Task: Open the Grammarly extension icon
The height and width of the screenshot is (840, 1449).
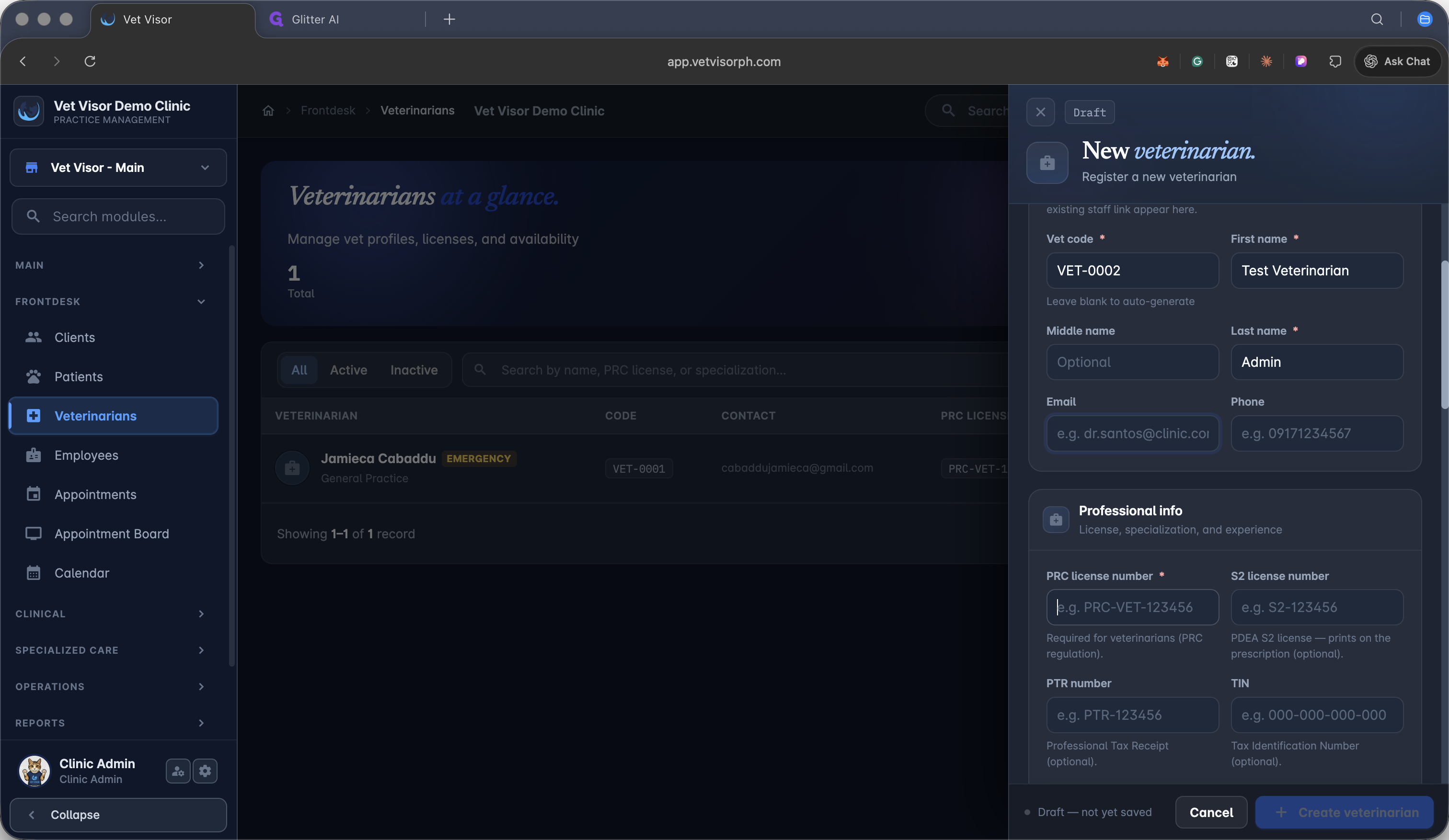Action: click(x=1197, y=61)
